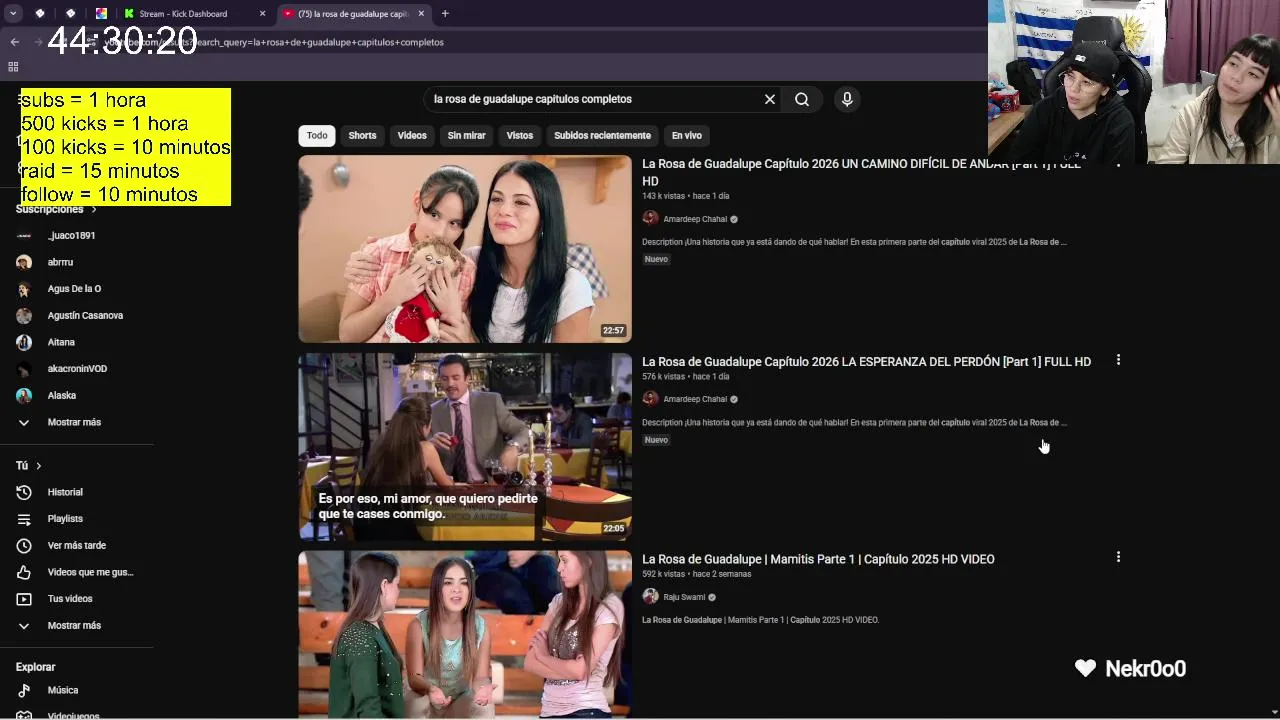Open Agustín Casanova channel
Image resolution: width=1280 pixels, height=720 pixels.
pyautogui.click(x=85, y=316)
